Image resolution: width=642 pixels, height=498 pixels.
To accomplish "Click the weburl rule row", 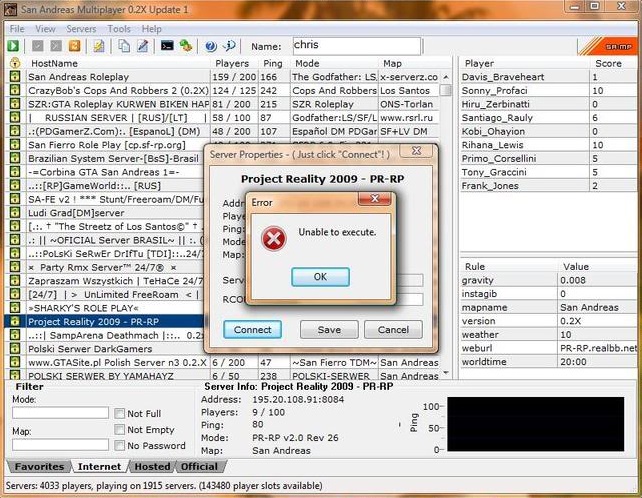I will pos(548,348).
